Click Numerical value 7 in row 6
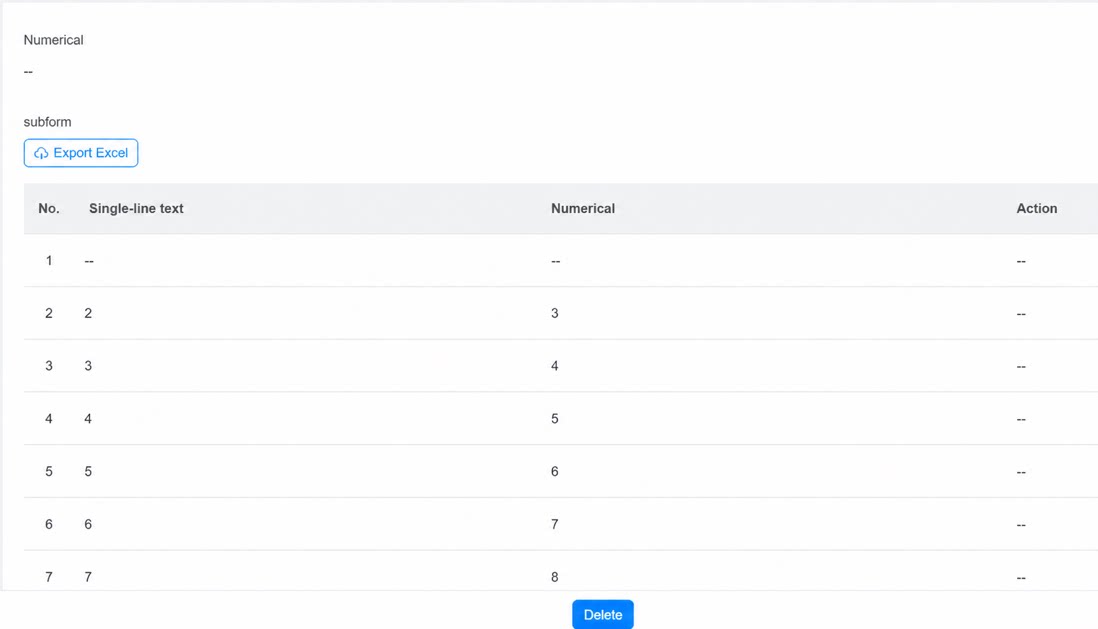The height and width of the screenshot is (629, 1098). click(x=555, y=524)
